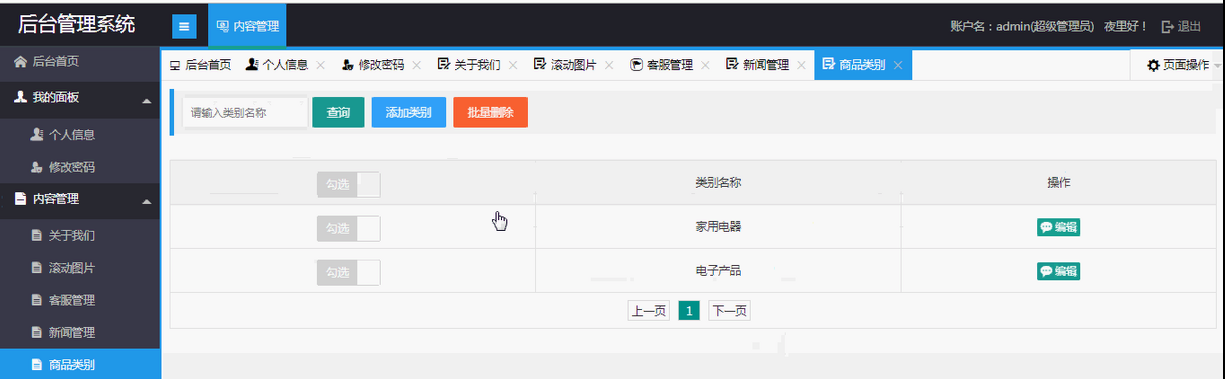This screenshot has height=379, width=1225.
Task: Open 修改密码 in the sidebar
Action: coord(80,167)
